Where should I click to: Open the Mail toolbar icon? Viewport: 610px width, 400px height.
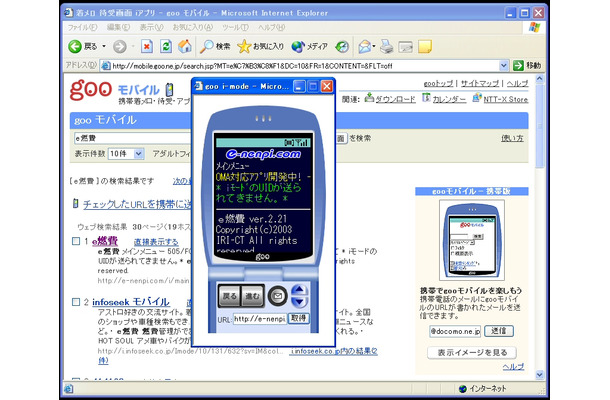click(x=365, y=47)
